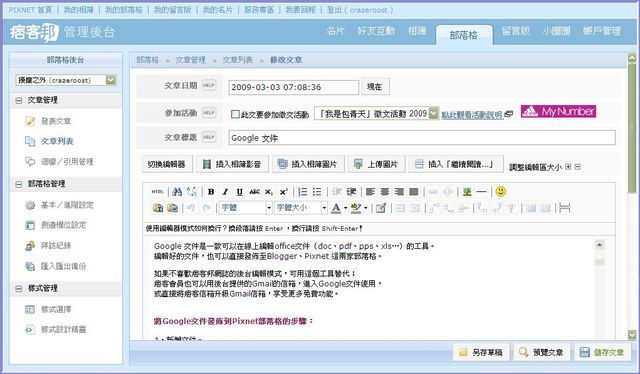The width and height of the screenshot is (640, 374).
Task: Justify the text fully
Action: [x=413, y=191]
